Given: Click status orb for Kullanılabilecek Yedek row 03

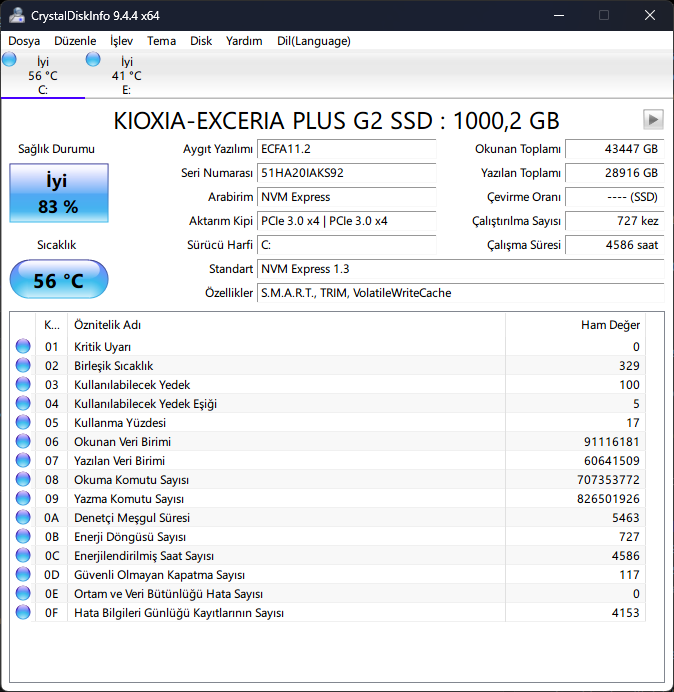Looking at the screenshot, I should click(23, 384).
